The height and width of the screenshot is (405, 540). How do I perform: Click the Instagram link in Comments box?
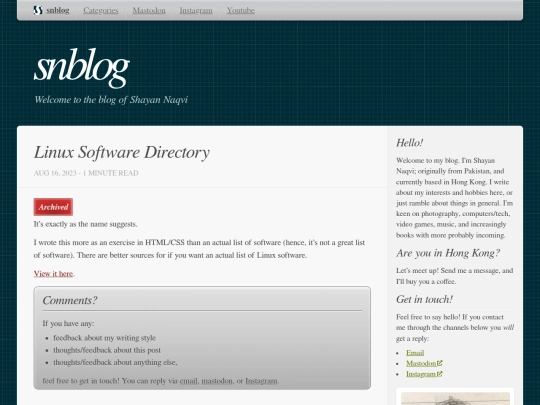point(261,381)
